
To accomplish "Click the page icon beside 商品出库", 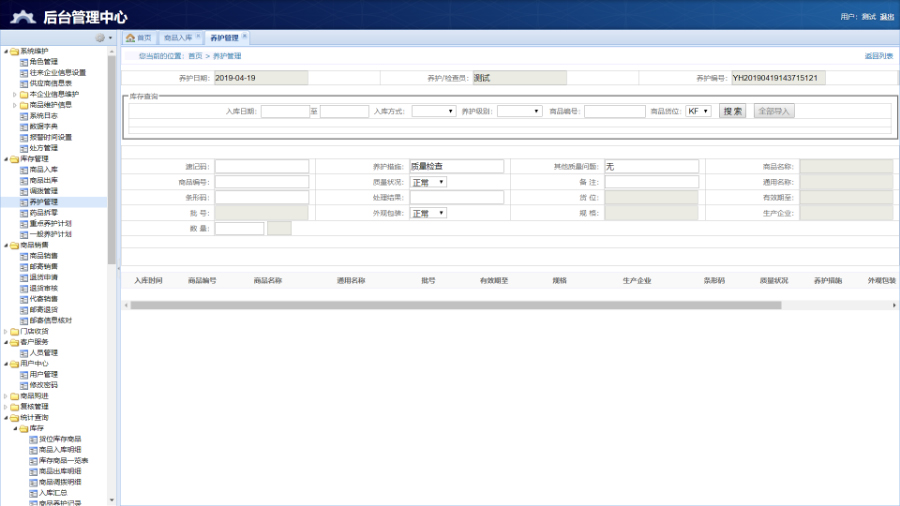I will coord(24,181).
